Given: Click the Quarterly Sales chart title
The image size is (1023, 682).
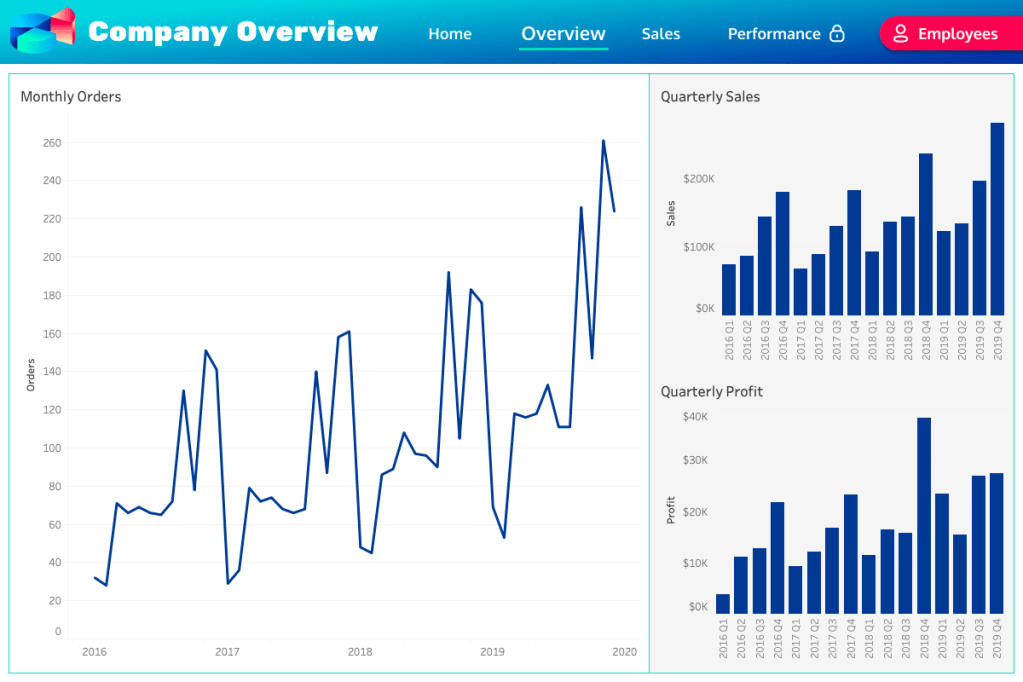Looking at the screenshot, I should [710, 97].
